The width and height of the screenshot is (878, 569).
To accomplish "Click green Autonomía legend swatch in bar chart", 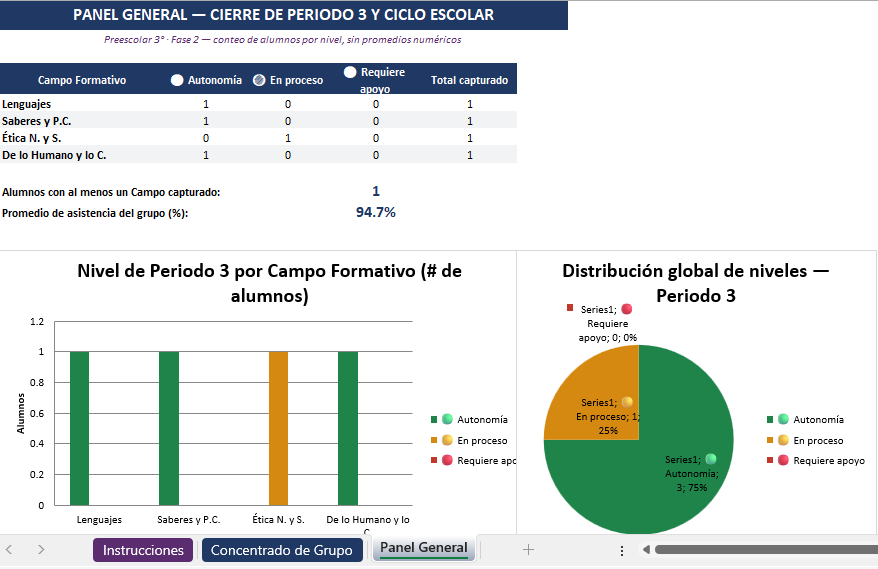I will [433, 419].
